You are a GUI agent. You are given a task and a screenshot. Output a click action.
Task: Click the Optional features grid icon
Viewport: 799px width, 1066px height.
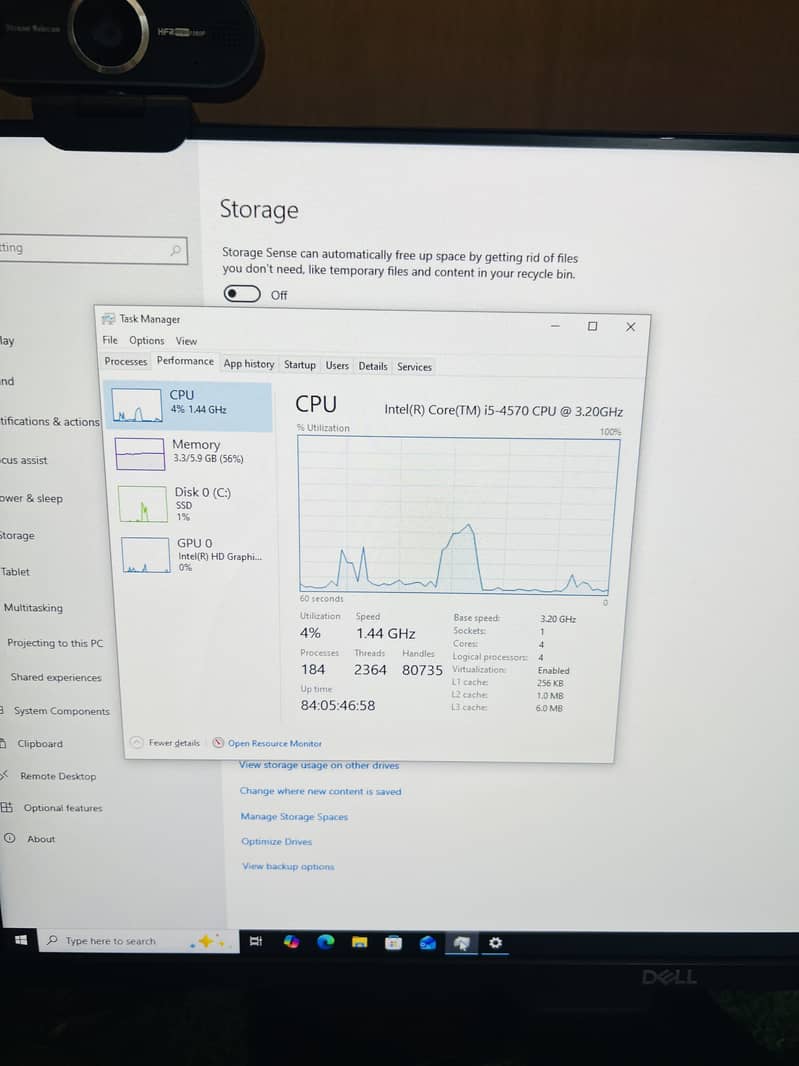7,808
